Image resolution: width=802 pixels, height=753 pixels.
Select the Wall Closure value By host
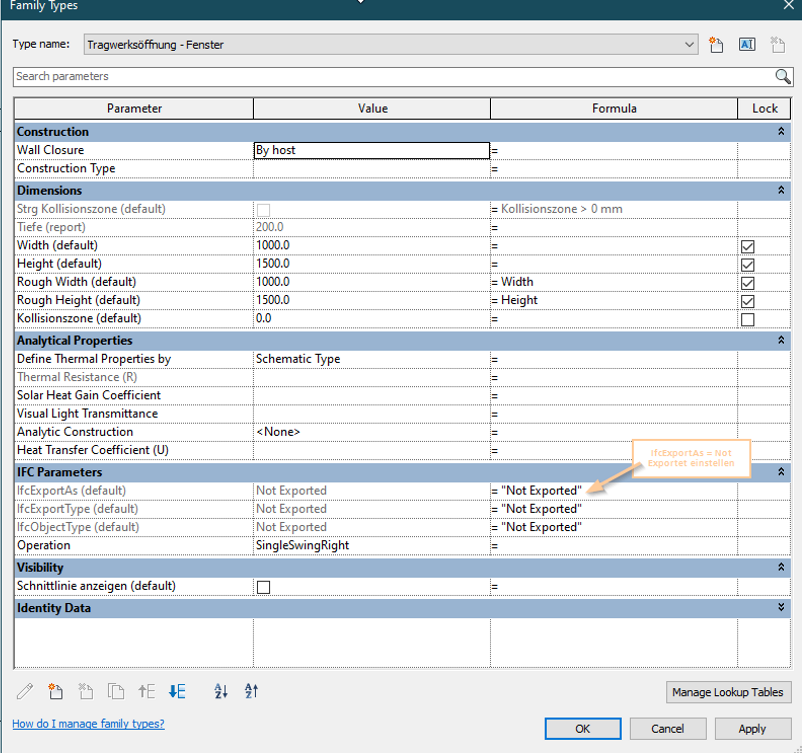371,150
